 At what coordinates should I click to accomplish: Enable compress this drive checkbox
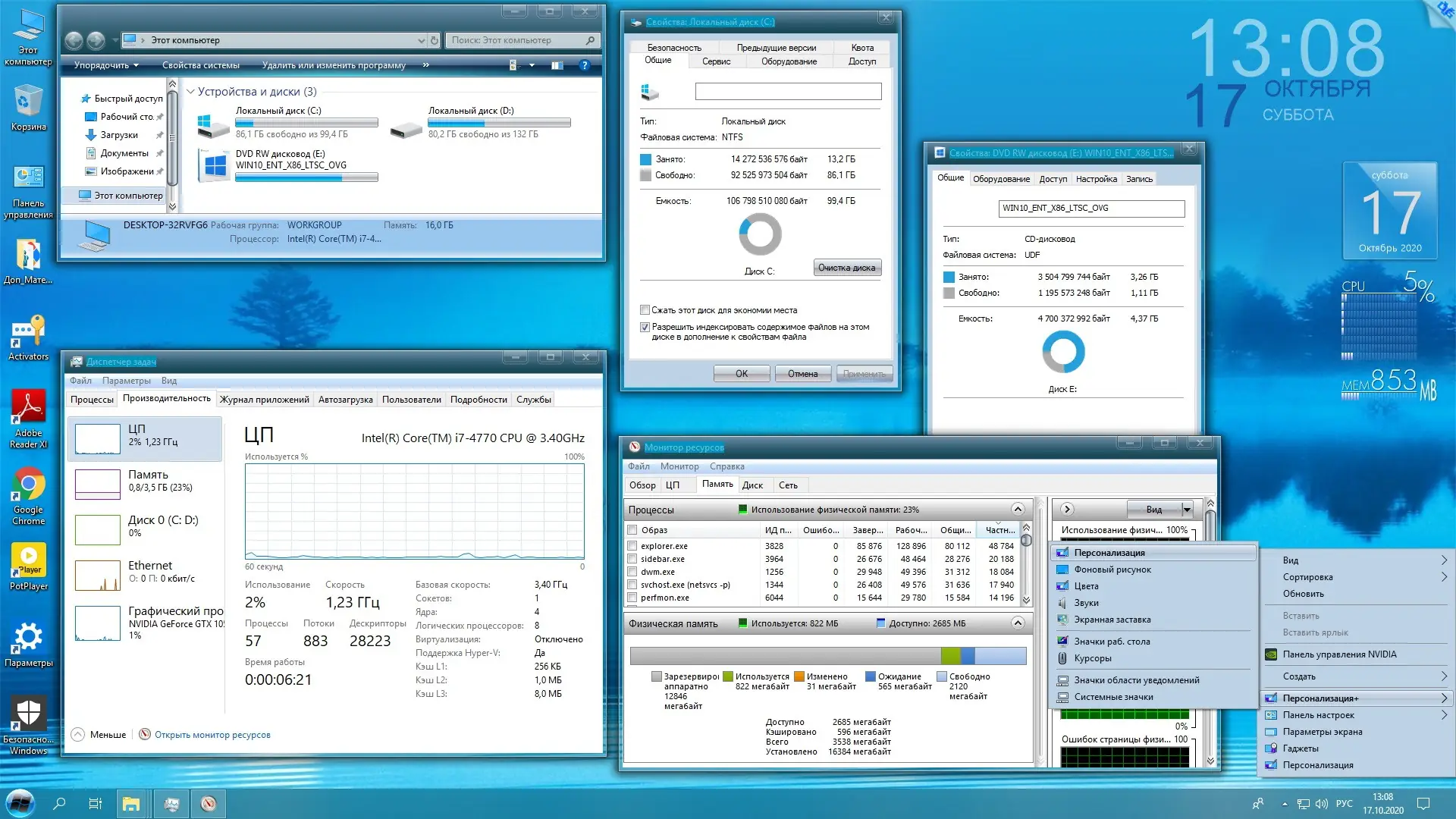pos(645,310)
